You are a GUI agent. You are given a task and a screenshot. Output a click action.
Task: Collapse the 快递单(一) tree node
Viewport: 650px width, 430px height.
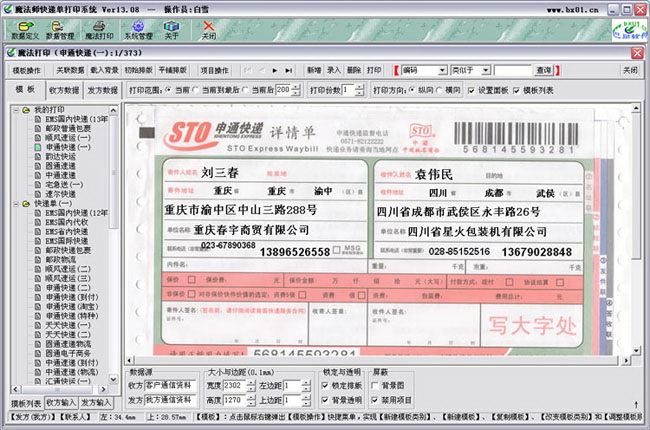pyautogui.click(x=16, y=204)
